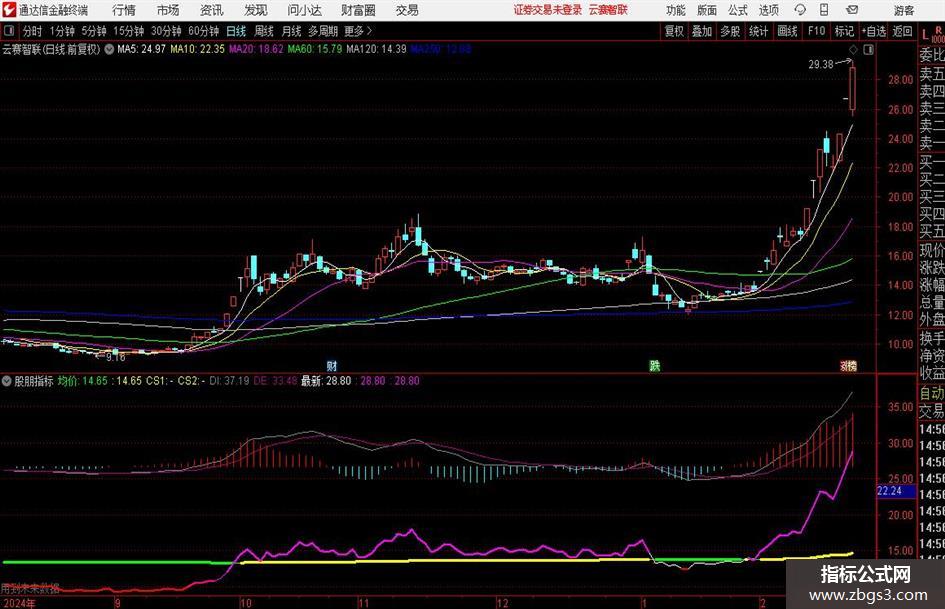Screen dimensions: 945x609
Task: Click the 统计 statistics button
Action: [758, 31]
